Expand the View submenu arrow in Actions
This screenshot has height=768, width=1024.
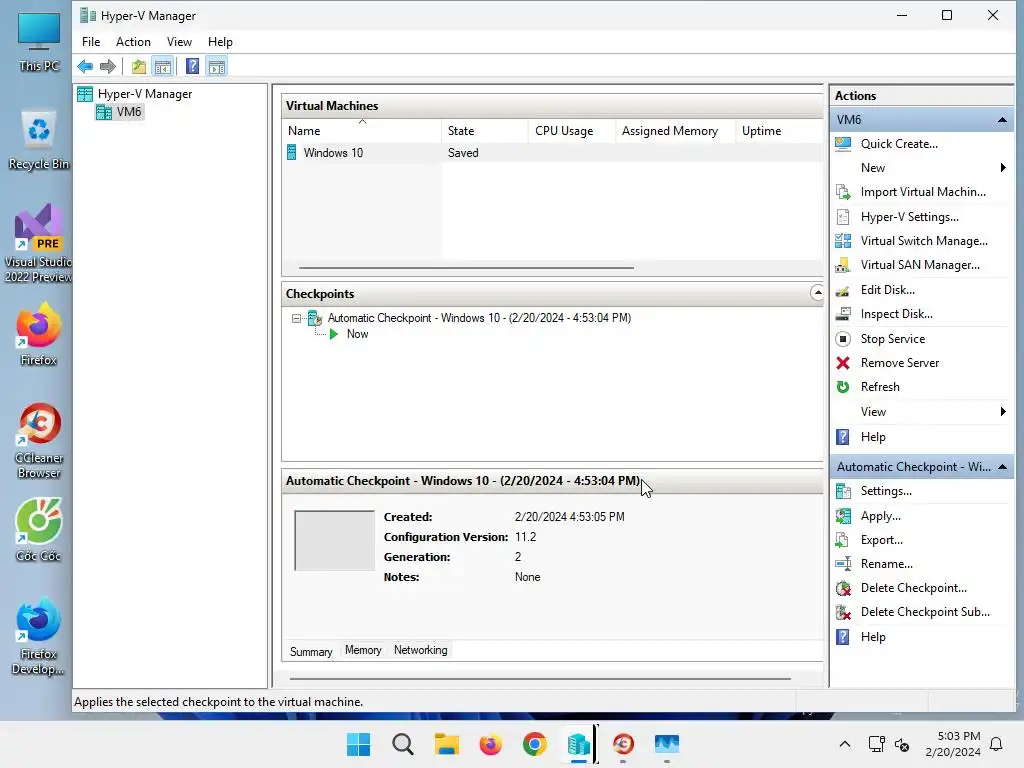coord(1002,411)
